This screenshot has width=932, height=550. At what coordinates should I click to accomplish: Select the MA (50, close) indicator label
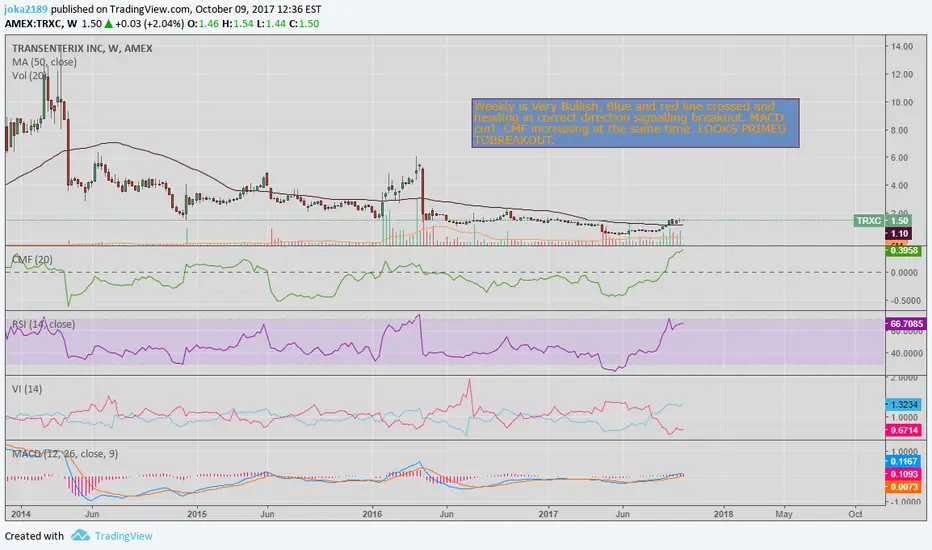[44, 62]
